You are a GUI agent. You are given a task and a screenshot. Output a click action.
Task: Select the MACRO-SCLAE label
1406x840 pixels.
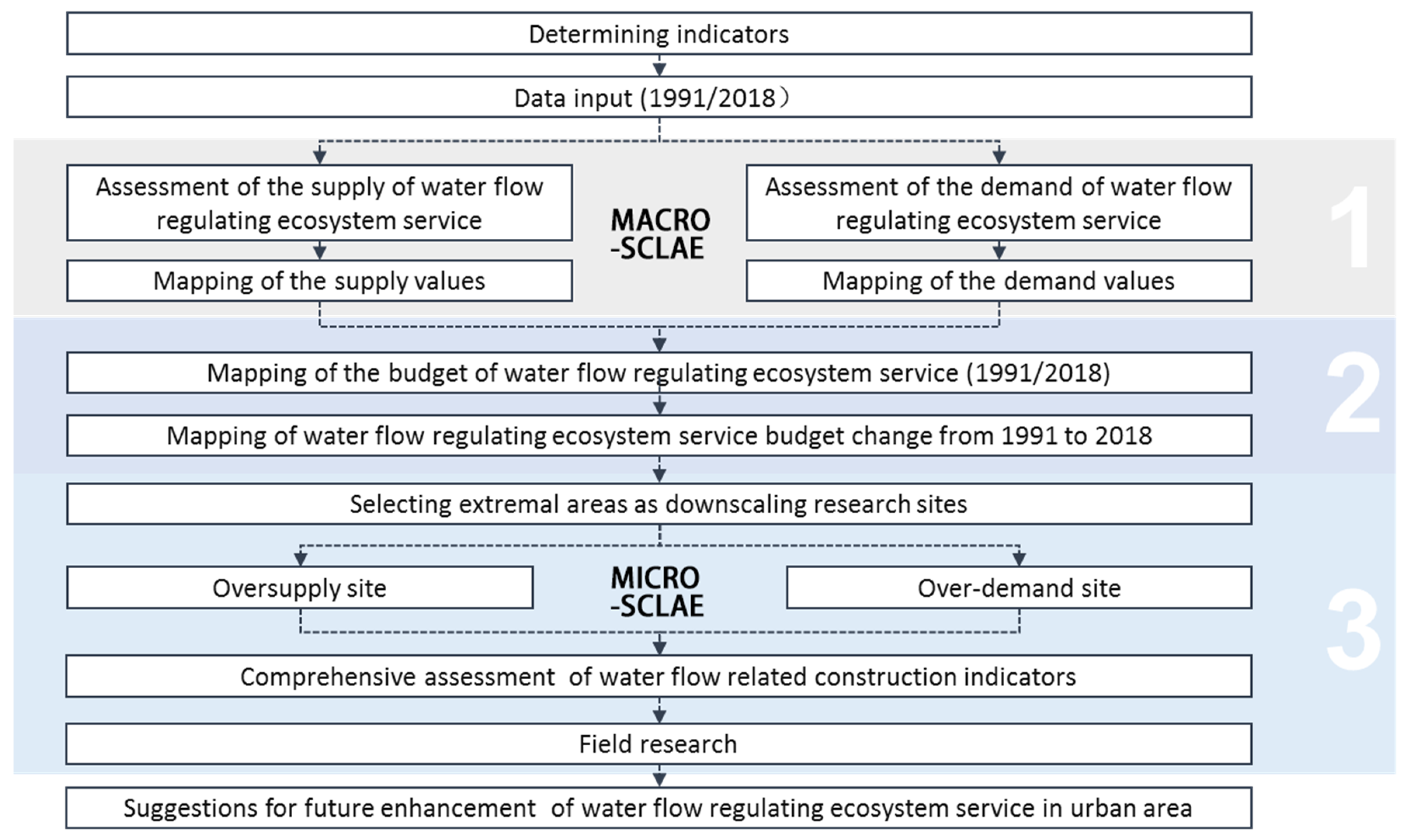[x=660, y=234]
